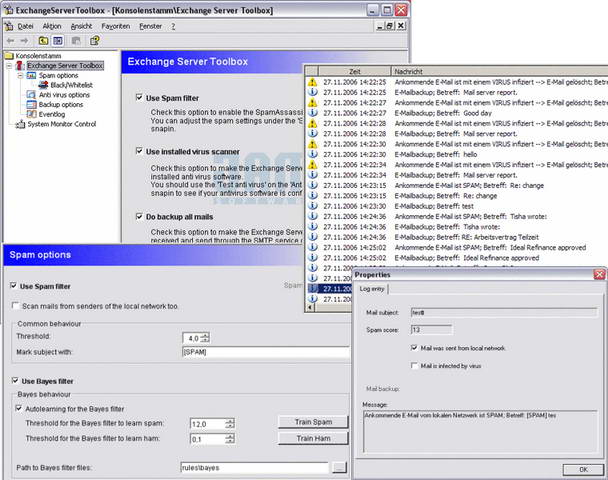Toggle Use Spam filter in Toolbox overview
This screenshot has width=608, height=480.
point(139,97)
